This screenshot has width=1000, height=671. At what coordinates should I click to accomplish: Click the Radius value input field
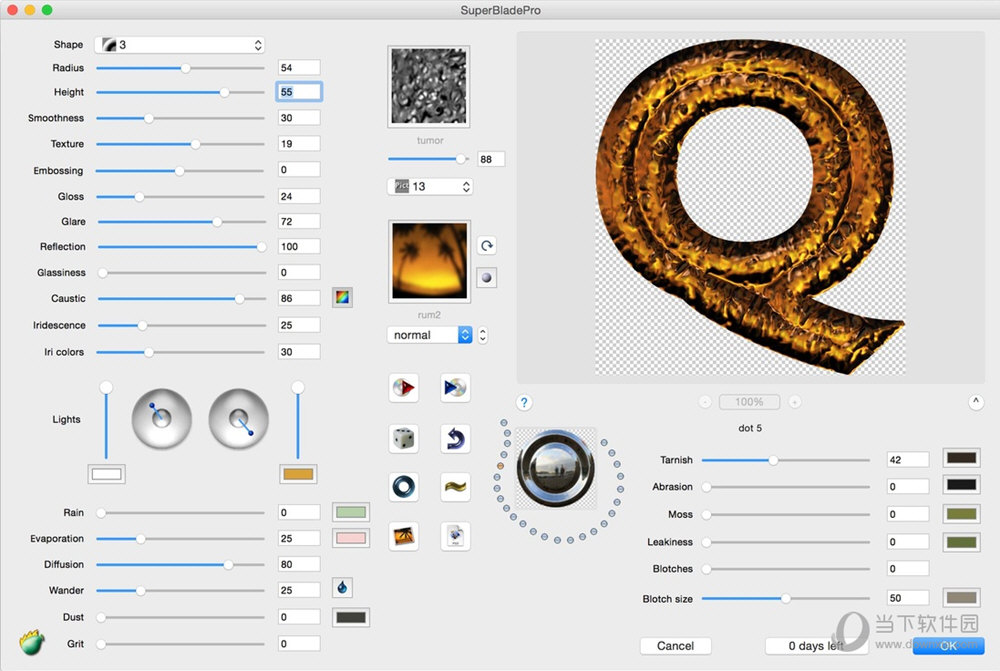(x=299, y=68)
